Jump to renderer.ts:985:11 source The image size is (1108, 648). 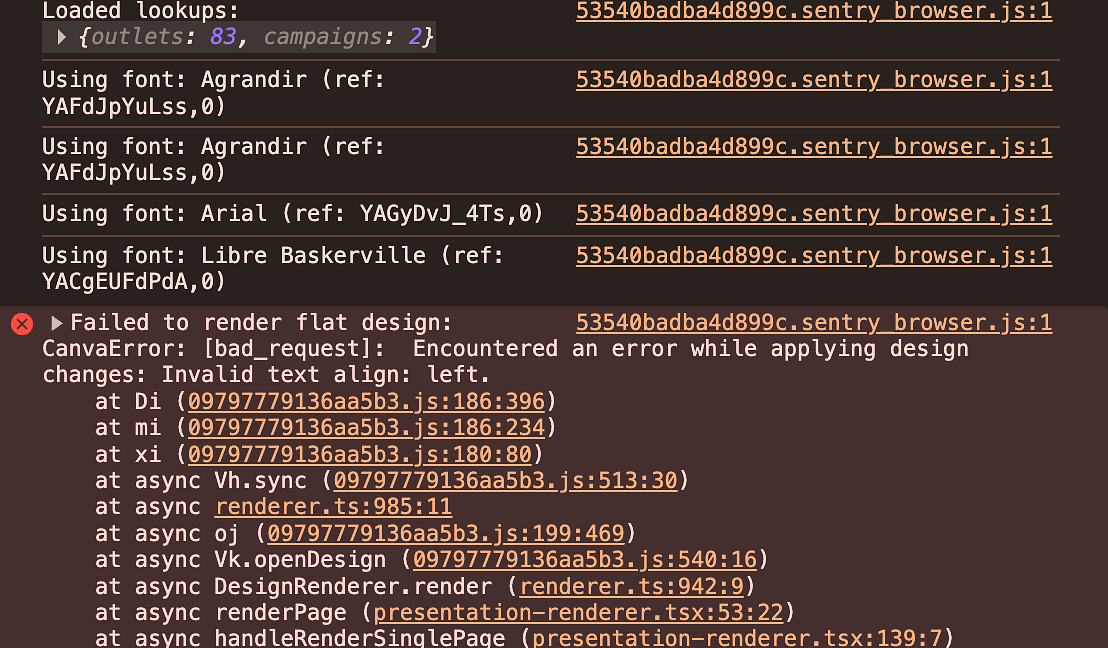pos(333,507)
